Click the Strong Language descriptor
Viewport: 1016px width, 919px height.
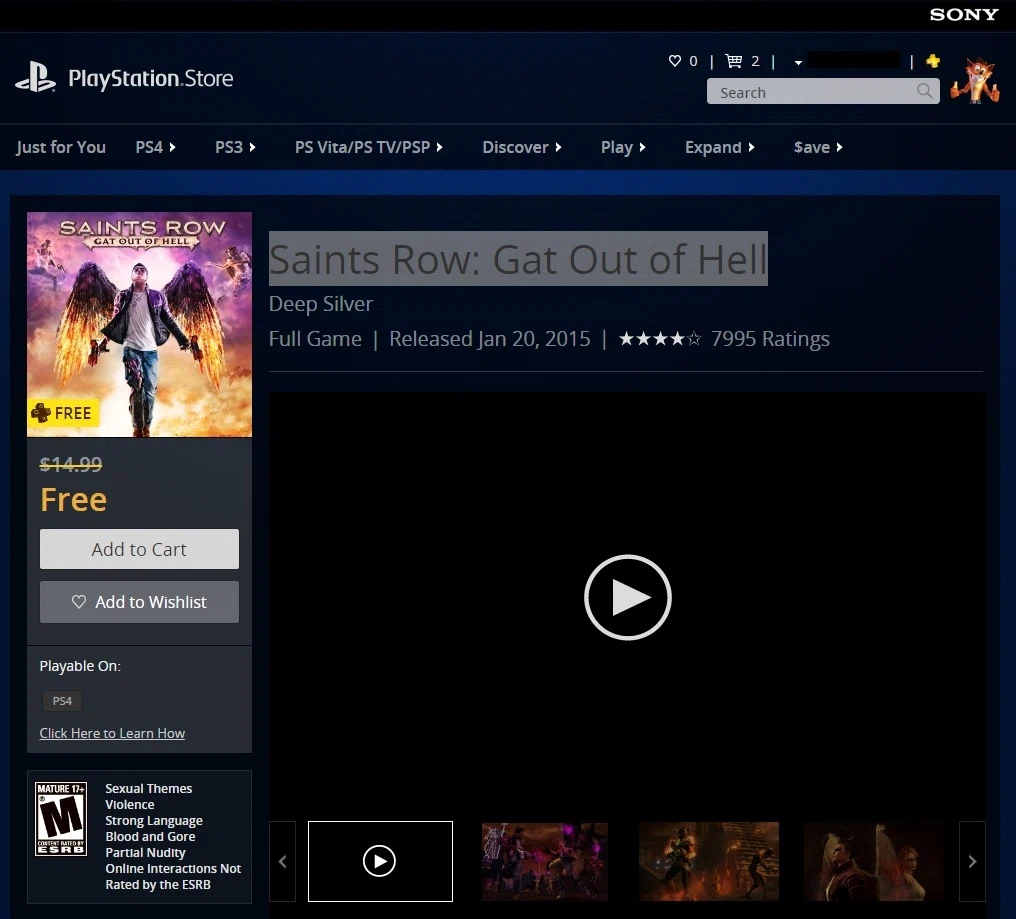154,820
